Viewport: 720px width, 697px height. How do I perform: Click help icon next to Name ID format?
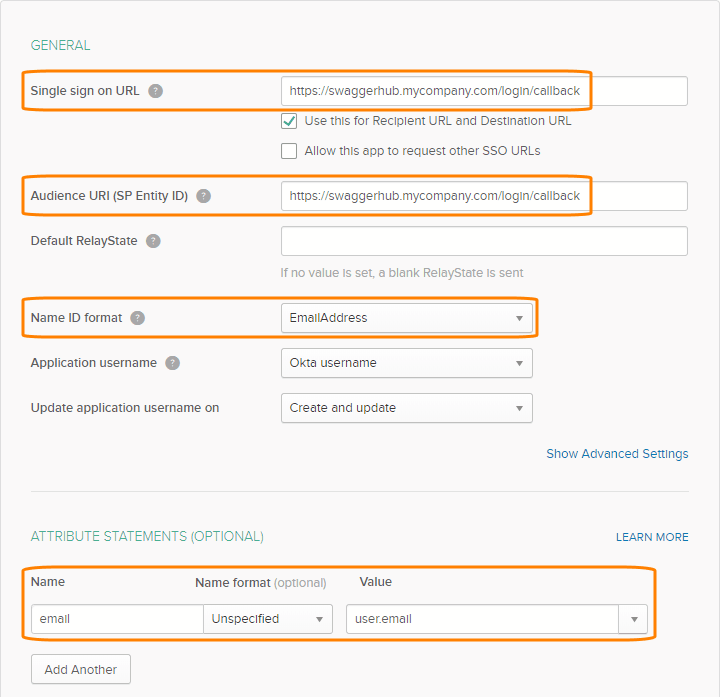[x=138, y=318]
